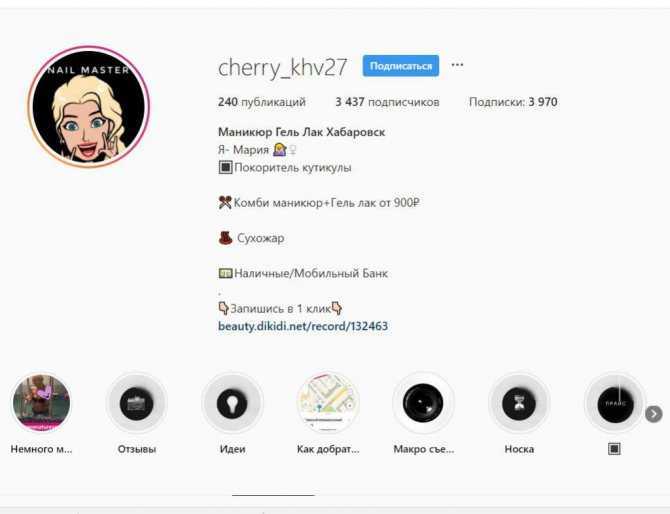Select the active posts tab underline
The image size is (670, 514).
point(273,496)
